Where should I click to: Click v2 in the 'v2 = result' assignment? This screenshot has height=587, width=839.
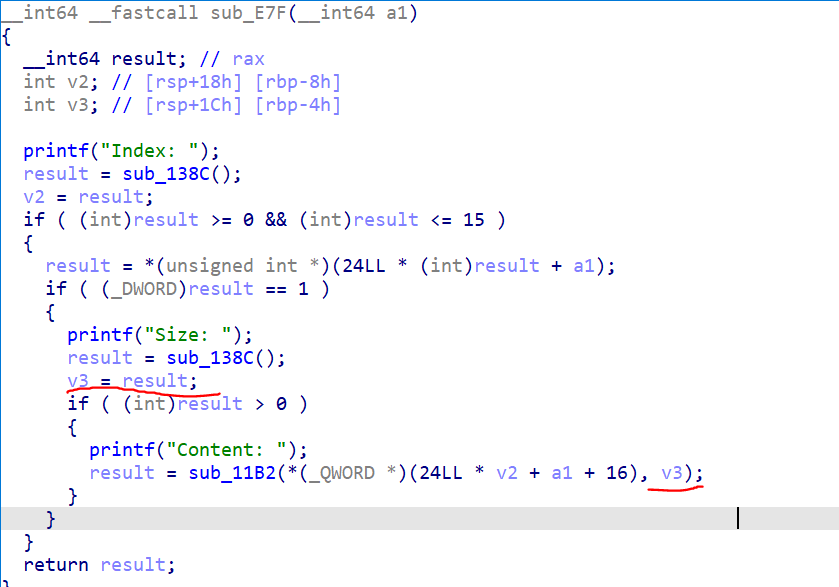tap(34, 197)
